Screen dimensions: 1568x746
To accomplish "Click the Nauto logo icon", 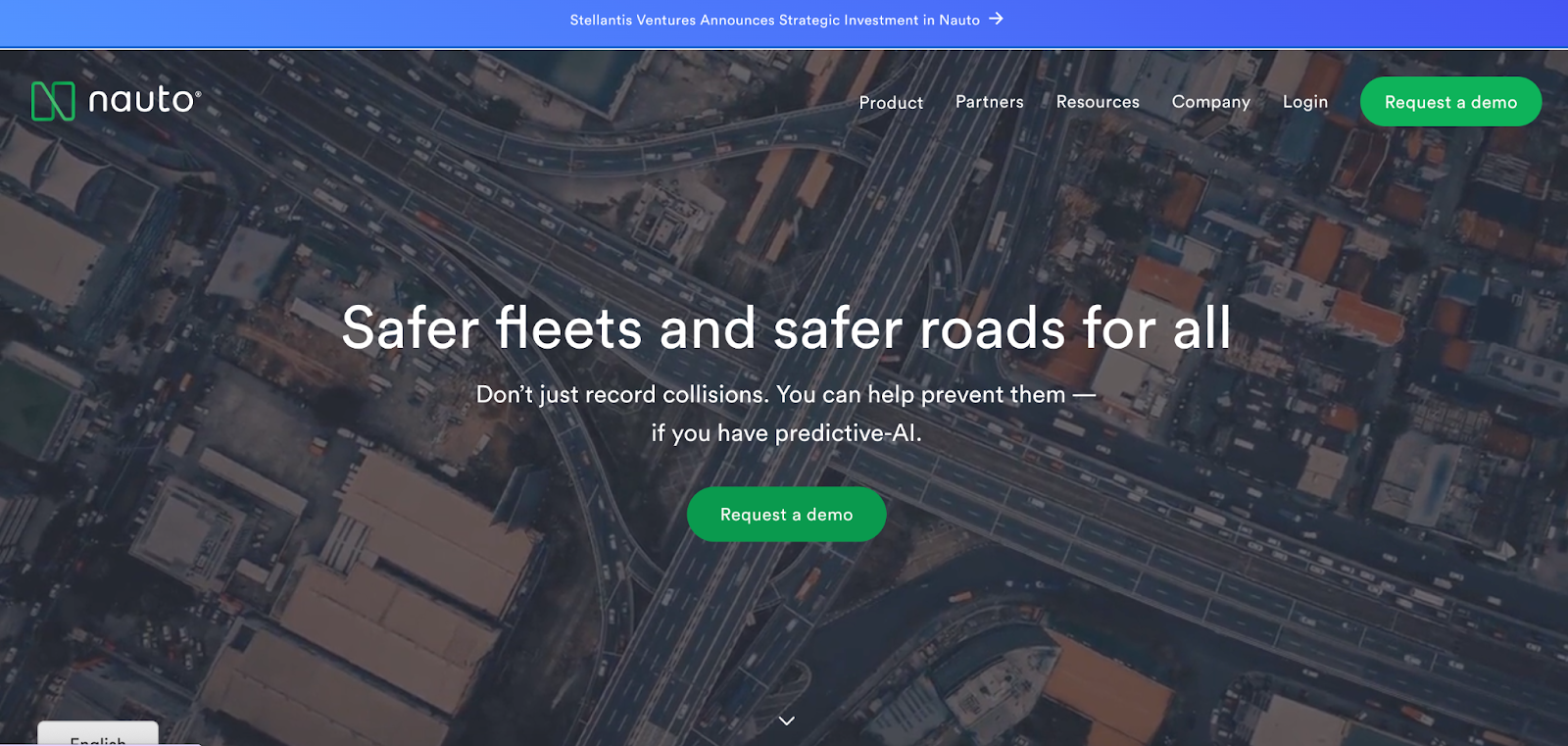I will pyautogui.click(x=53, y=101).
